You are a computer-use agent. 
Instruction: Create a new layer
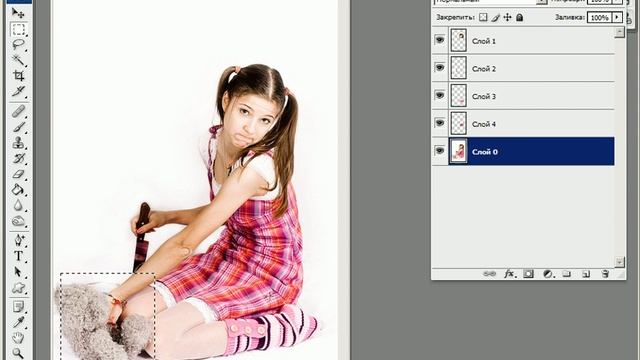pos(586,274)
